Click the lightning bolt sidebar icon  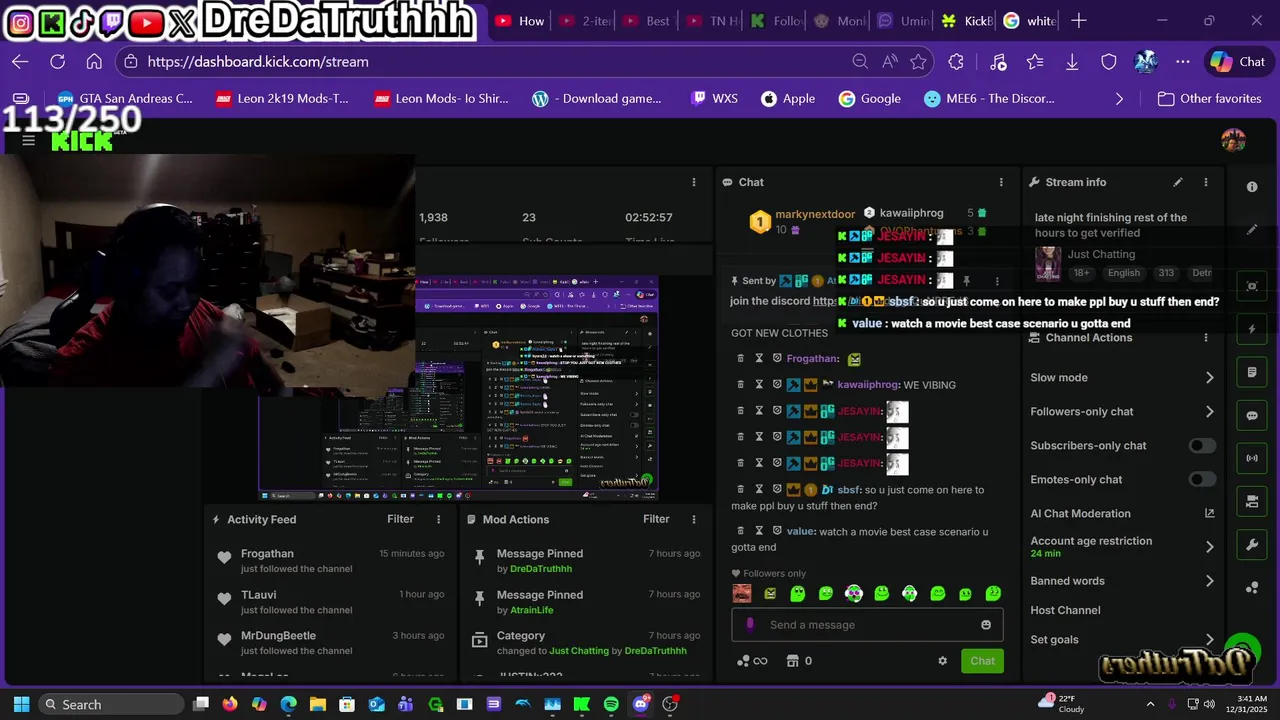(1252, 329)
